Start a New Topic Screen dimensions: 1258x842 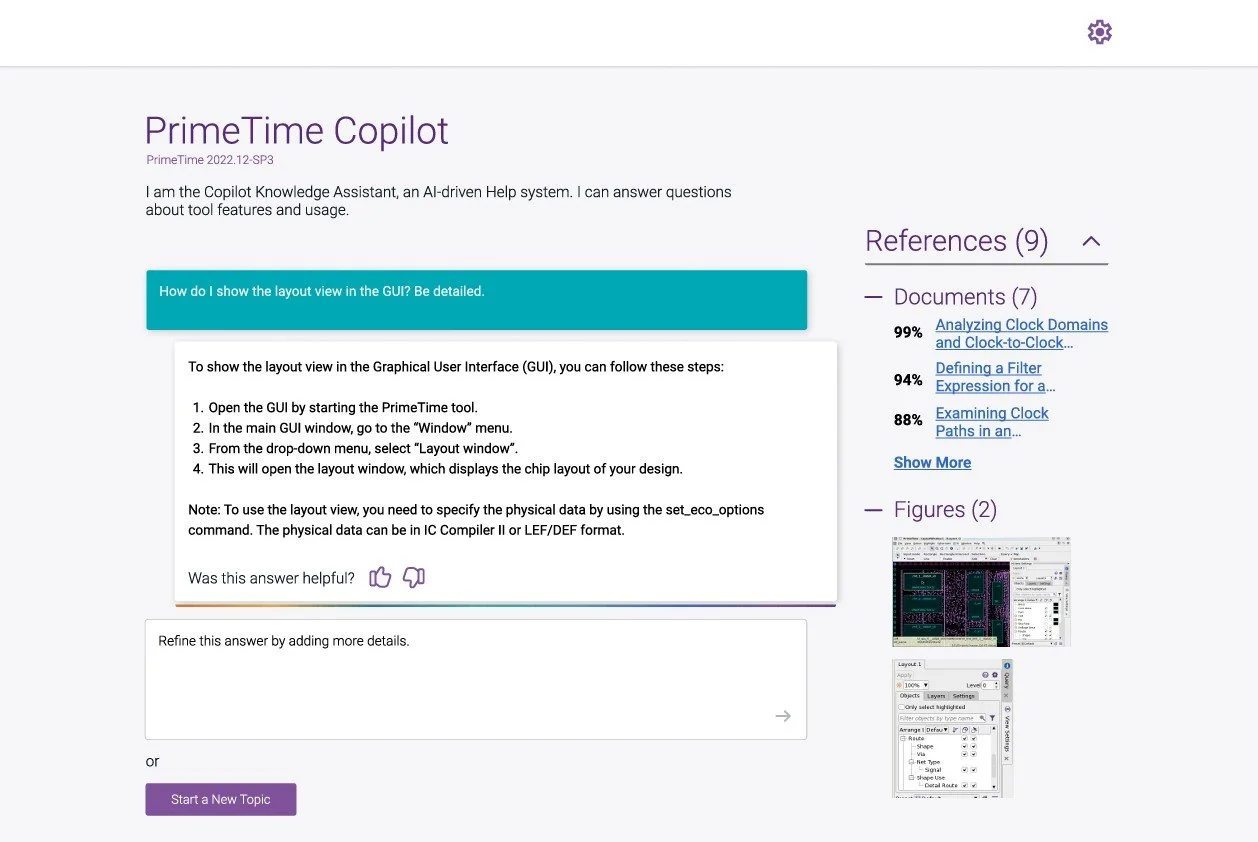tap(221, 799)
